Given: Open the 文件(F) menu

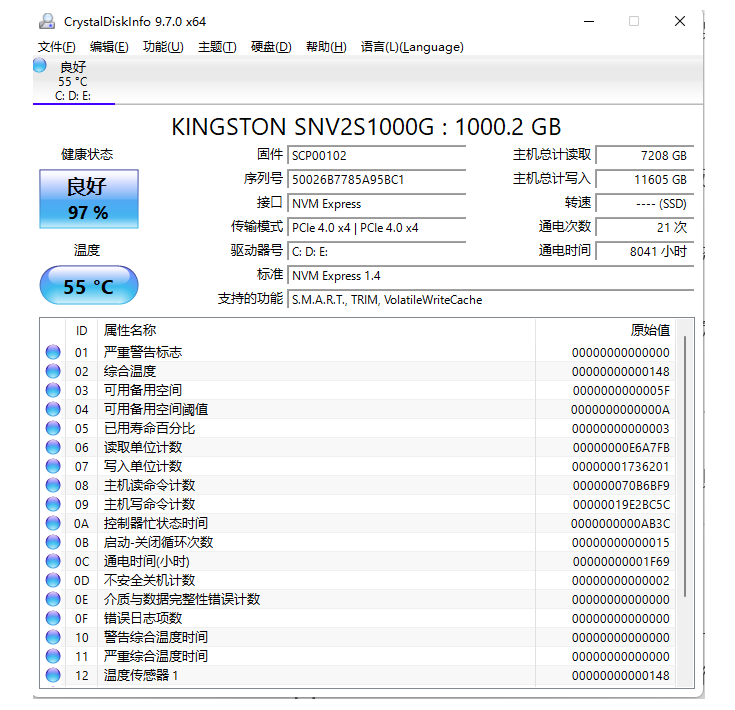Looking at the screenshot, I should pyautogui.click(x=57, y=47).
